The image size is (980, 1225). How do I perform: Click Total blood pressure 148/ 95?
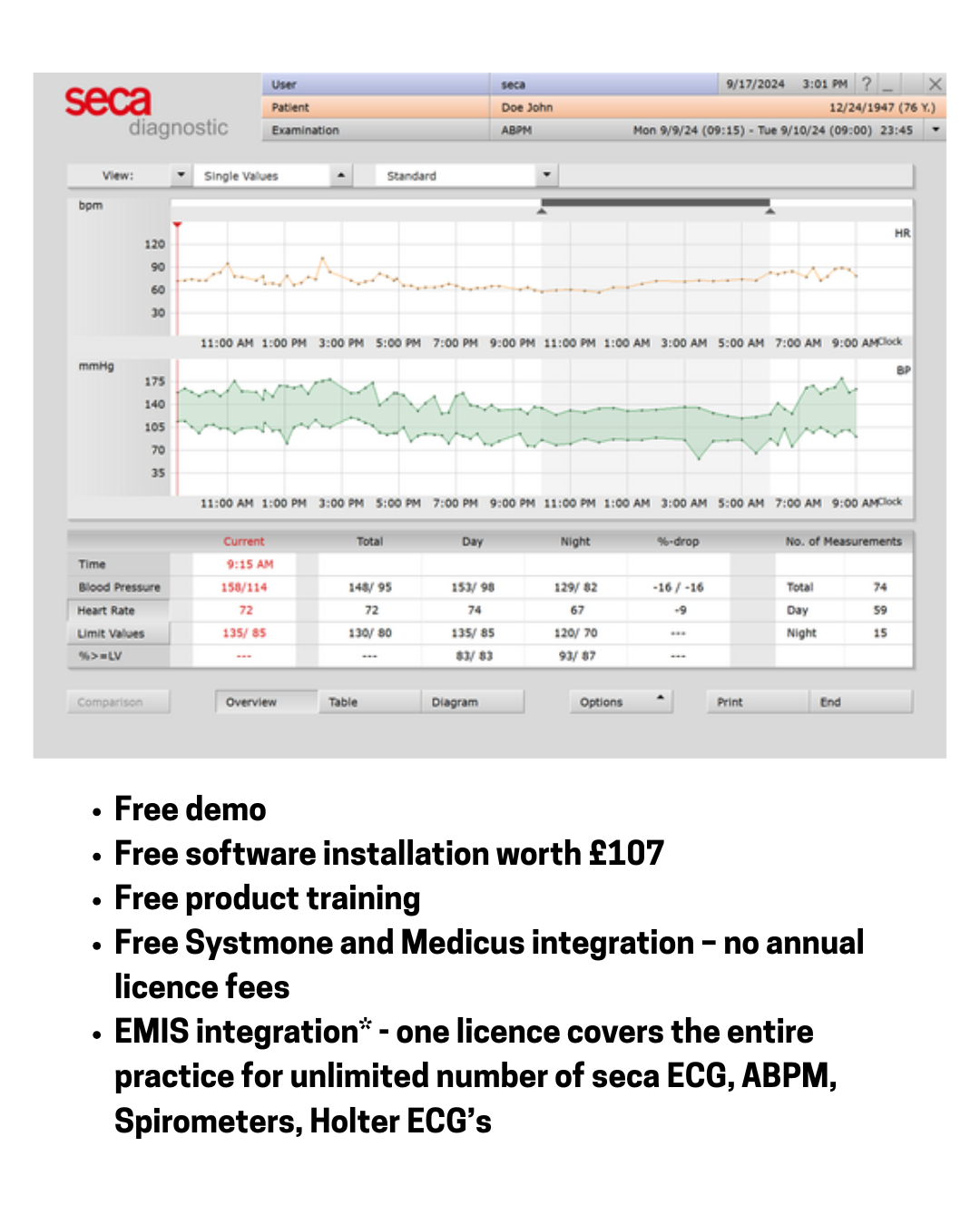click(370, 587)
